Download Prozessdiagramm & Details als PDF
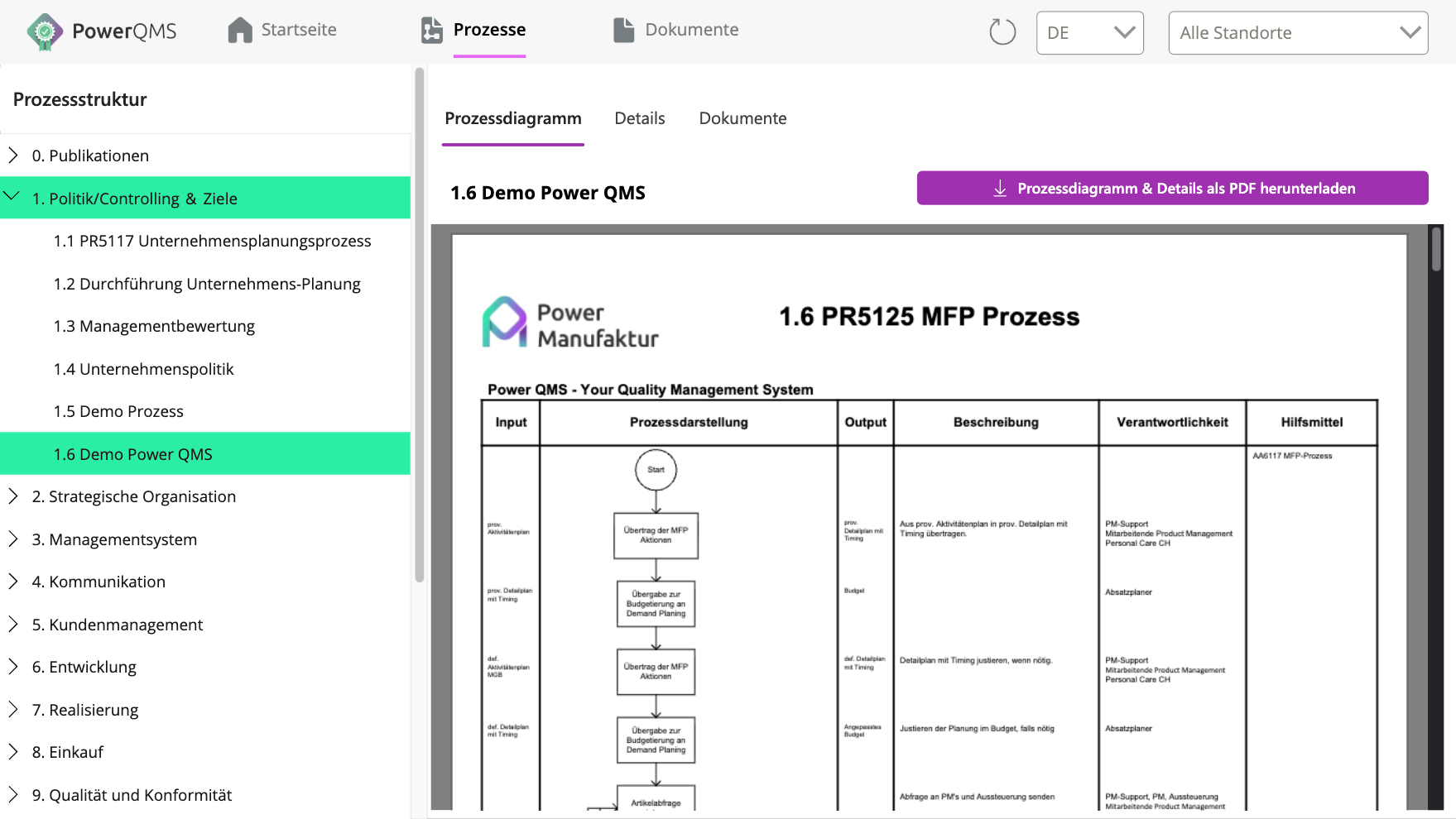This screenshot has width=1456, height=819. (x=1172, y=188)
